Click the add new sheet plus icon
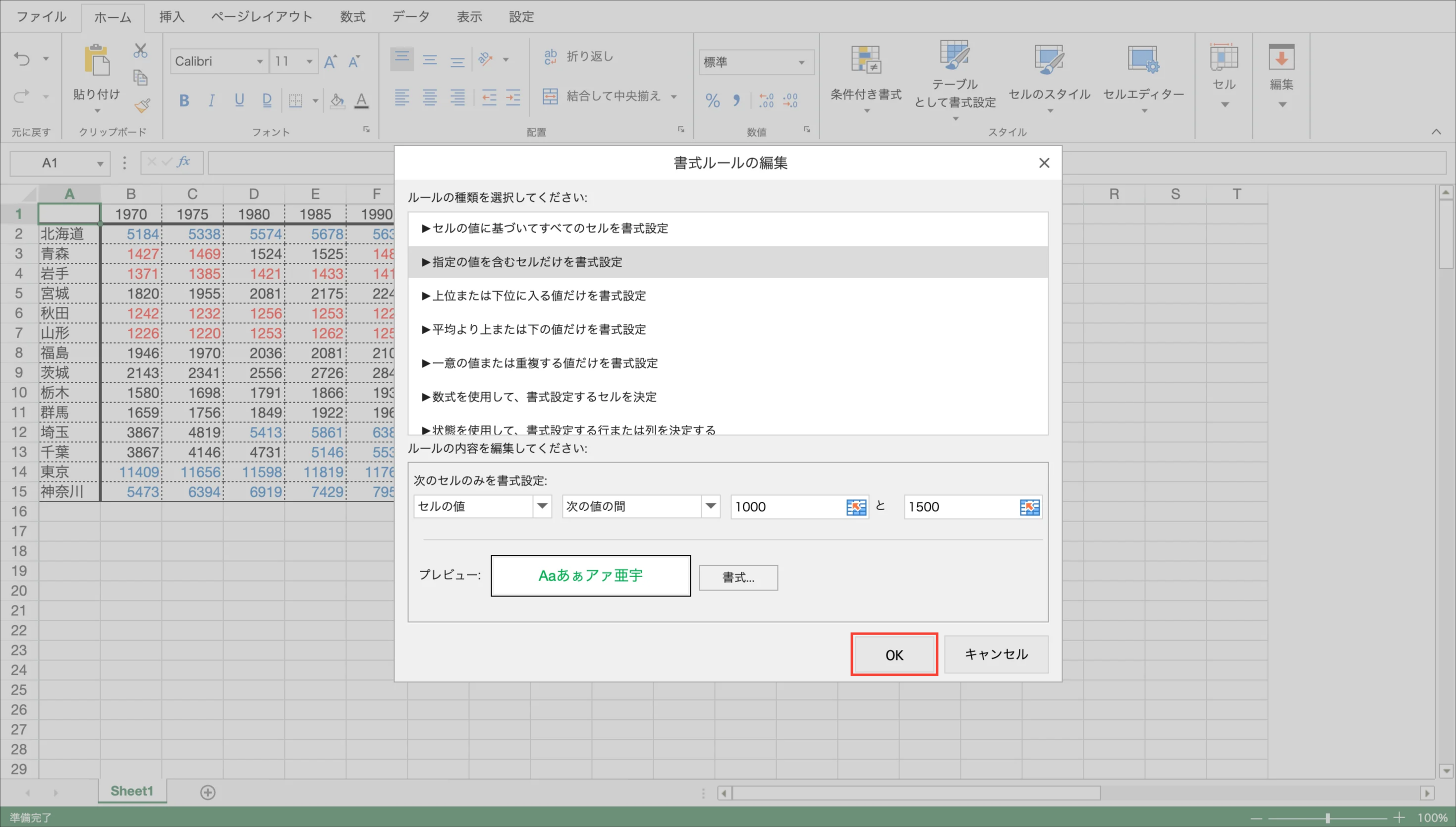 pos(208,792)
